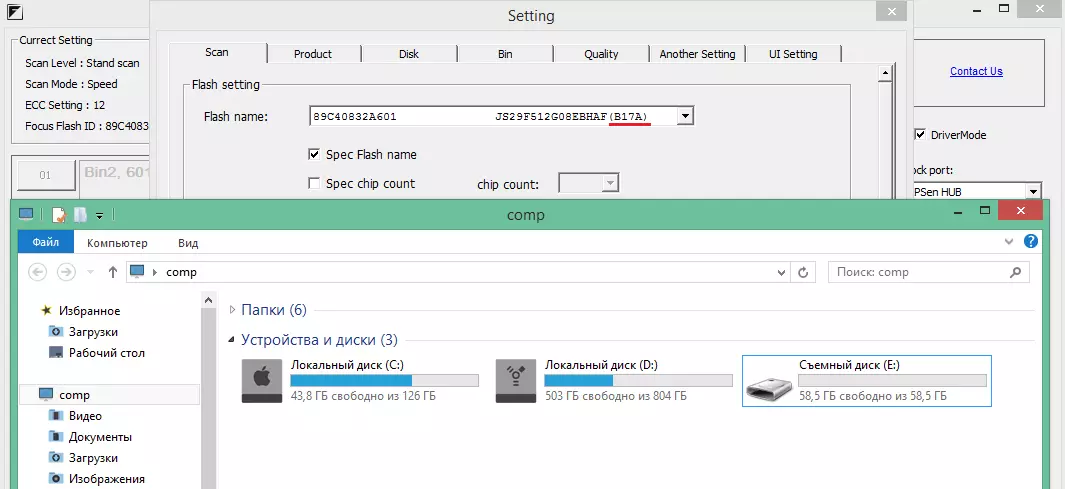1065x489 pixels.
Task: Enable the Spec chip count checkbox
Action: (x=315, y=184)
